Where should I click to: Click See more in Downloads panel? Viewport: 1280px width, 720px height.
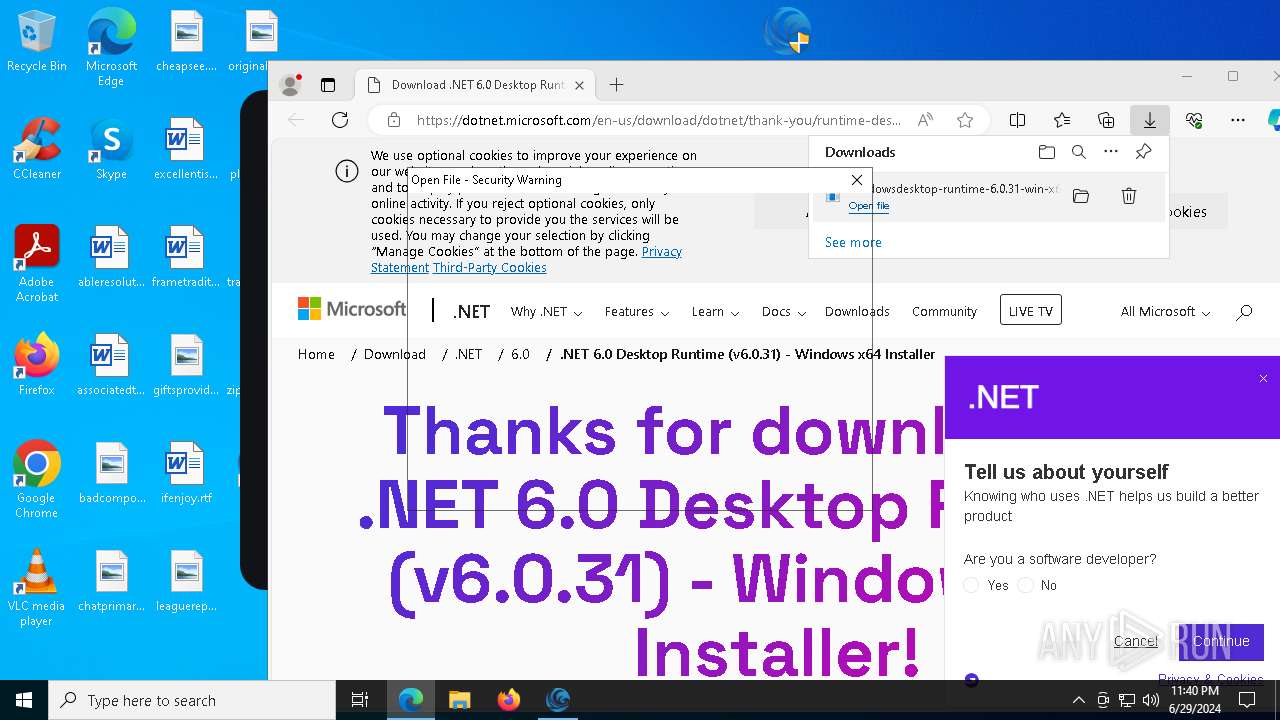853,242
